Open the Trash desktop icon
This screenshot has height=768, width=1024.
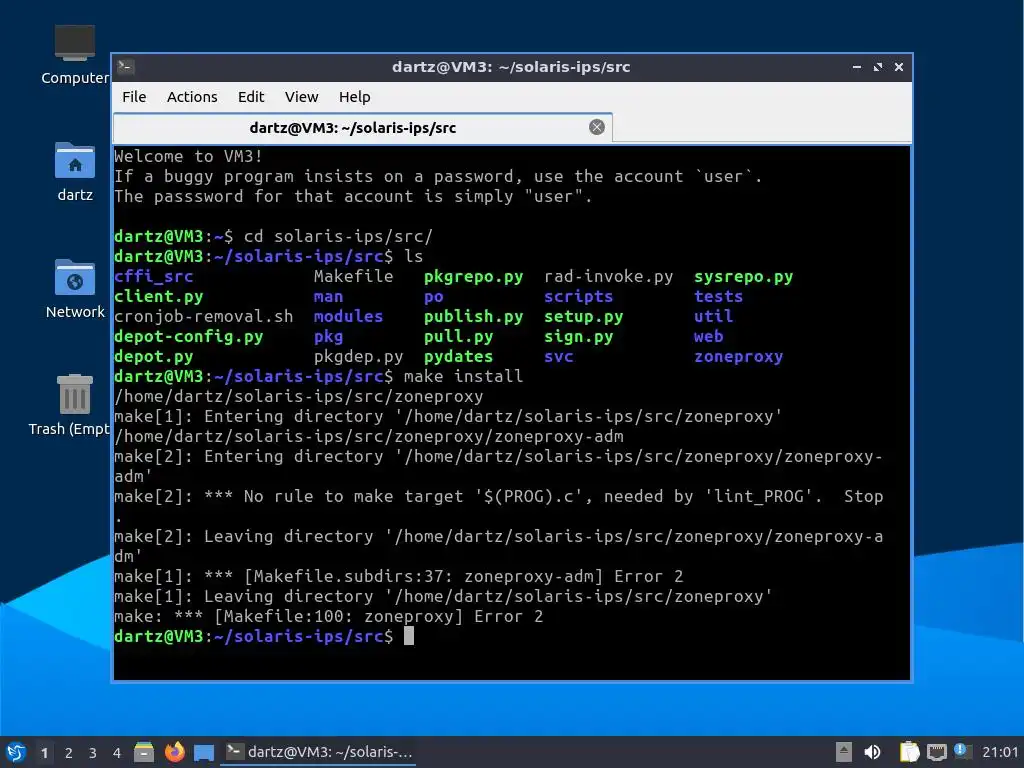click(71, 405)
